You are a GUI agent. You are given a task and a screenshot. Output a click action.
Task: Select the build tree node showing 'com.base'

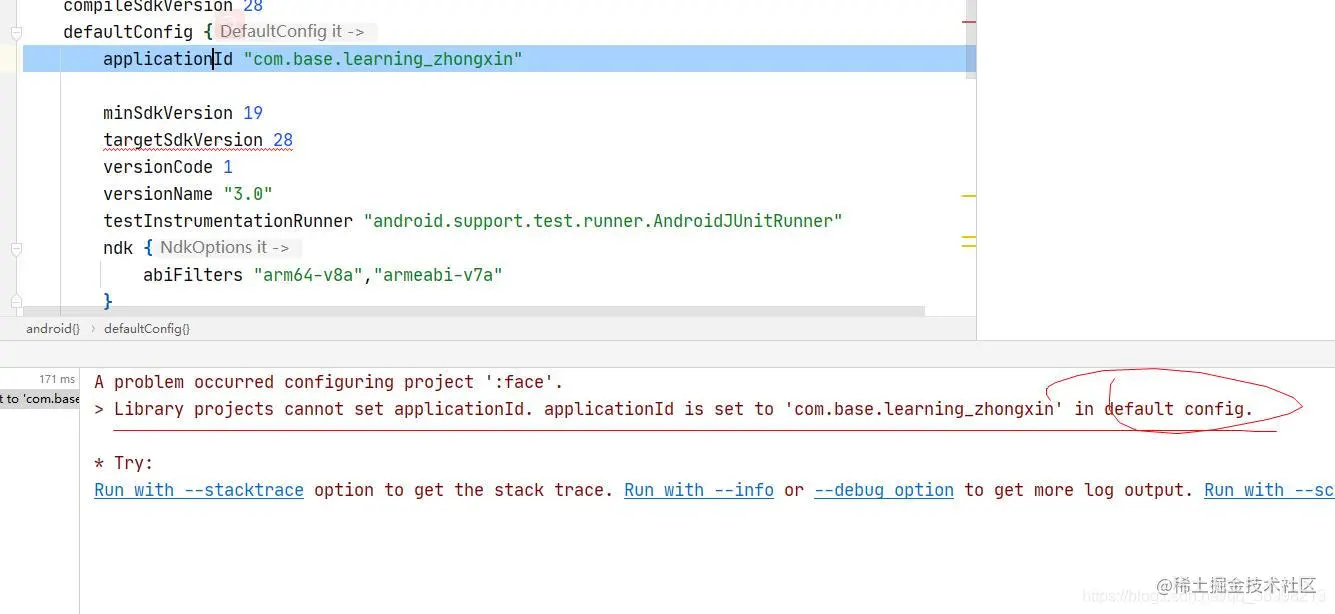coord(40,399)
